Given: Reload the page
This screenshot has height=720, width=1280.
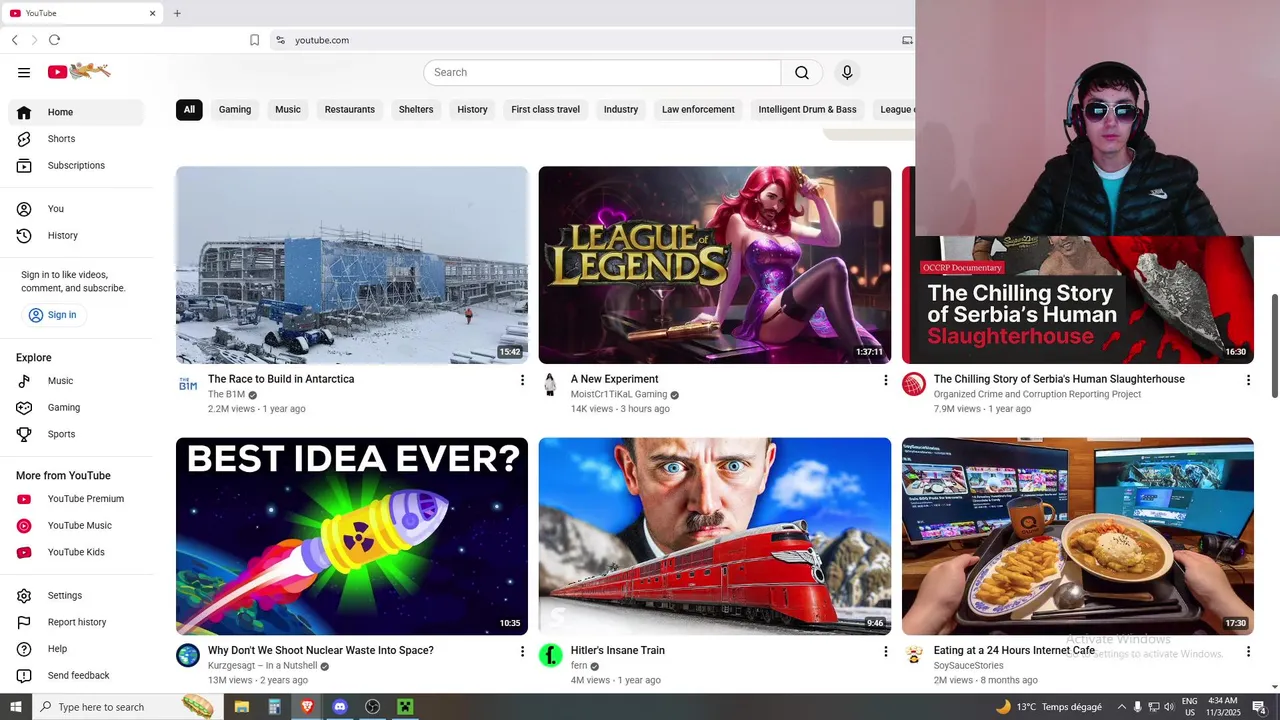Looking at the screenshot, I should point(54,40).
